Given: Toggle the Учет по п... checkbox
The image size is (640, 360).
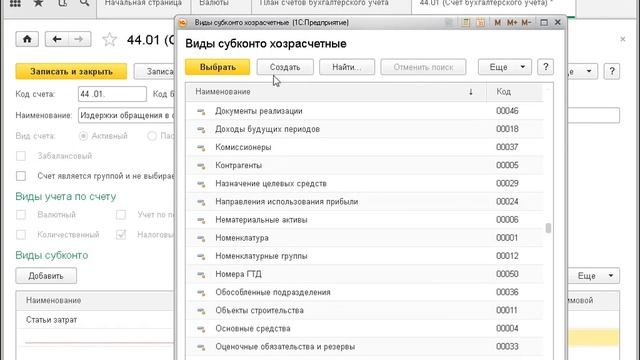Looking at the screenshot, I should (x=121, y=215).
